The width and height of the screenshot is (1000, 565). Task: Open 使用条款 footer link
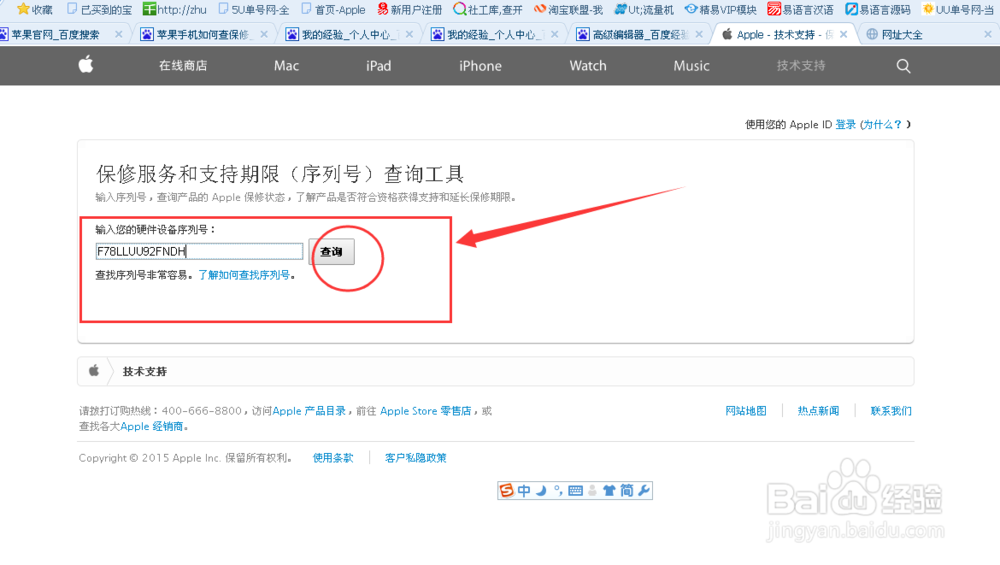coord(332,458)
